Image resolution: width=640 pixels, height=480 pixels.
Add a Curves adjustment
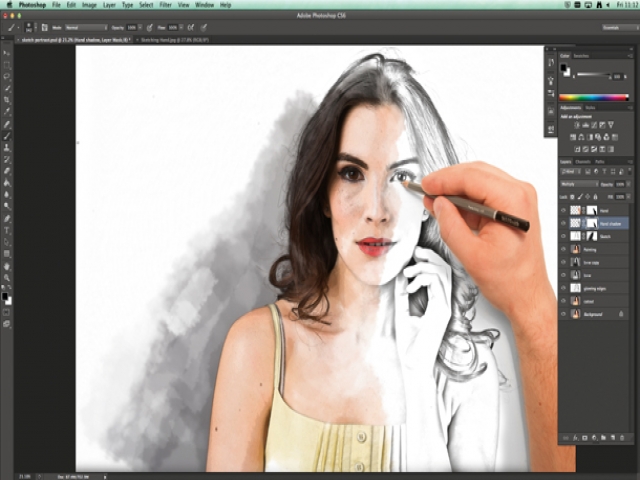click(594, 125)
